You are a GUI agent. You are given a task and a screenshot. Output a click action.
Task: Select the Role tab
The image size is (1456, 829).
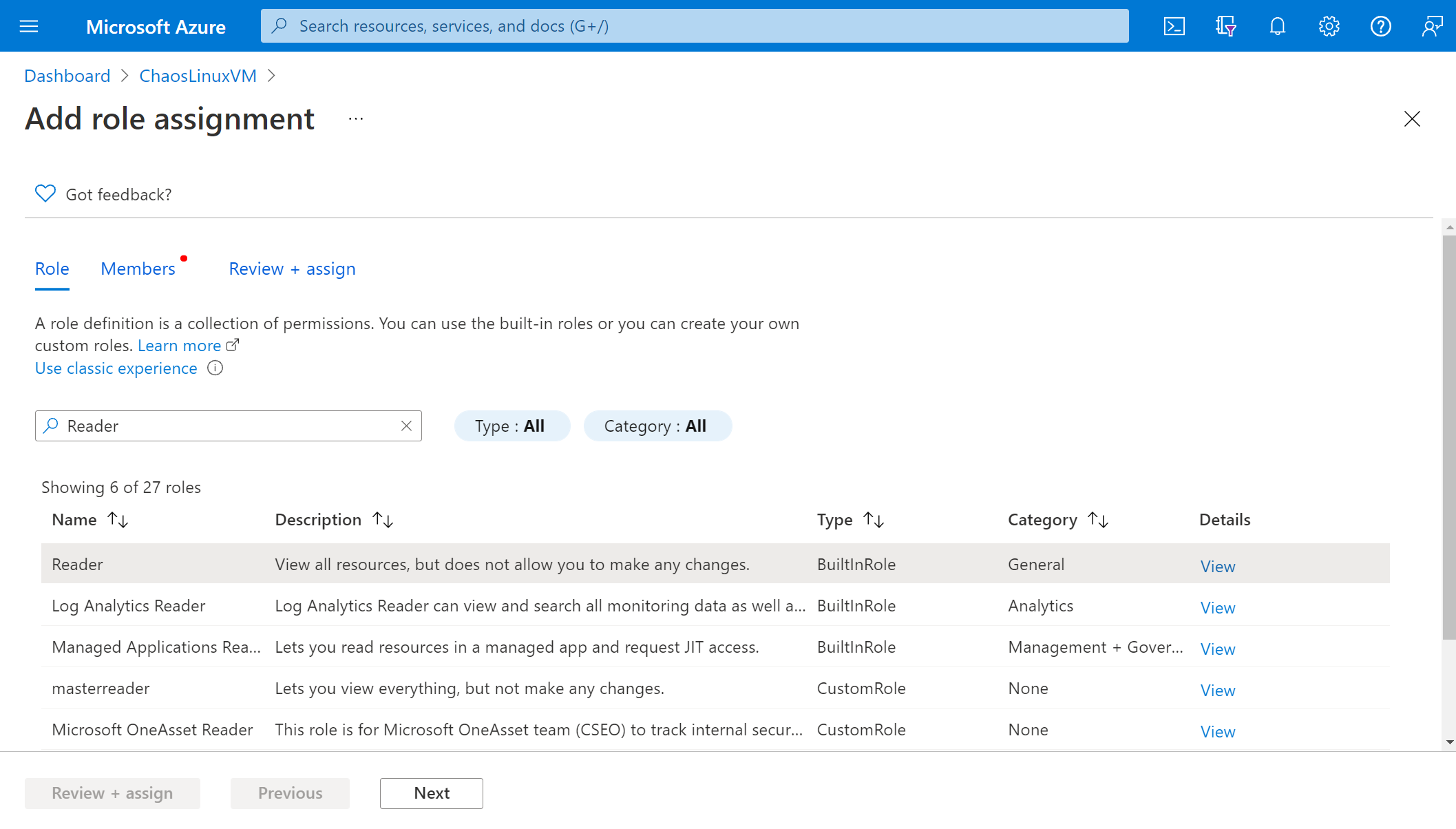point(52,268)
